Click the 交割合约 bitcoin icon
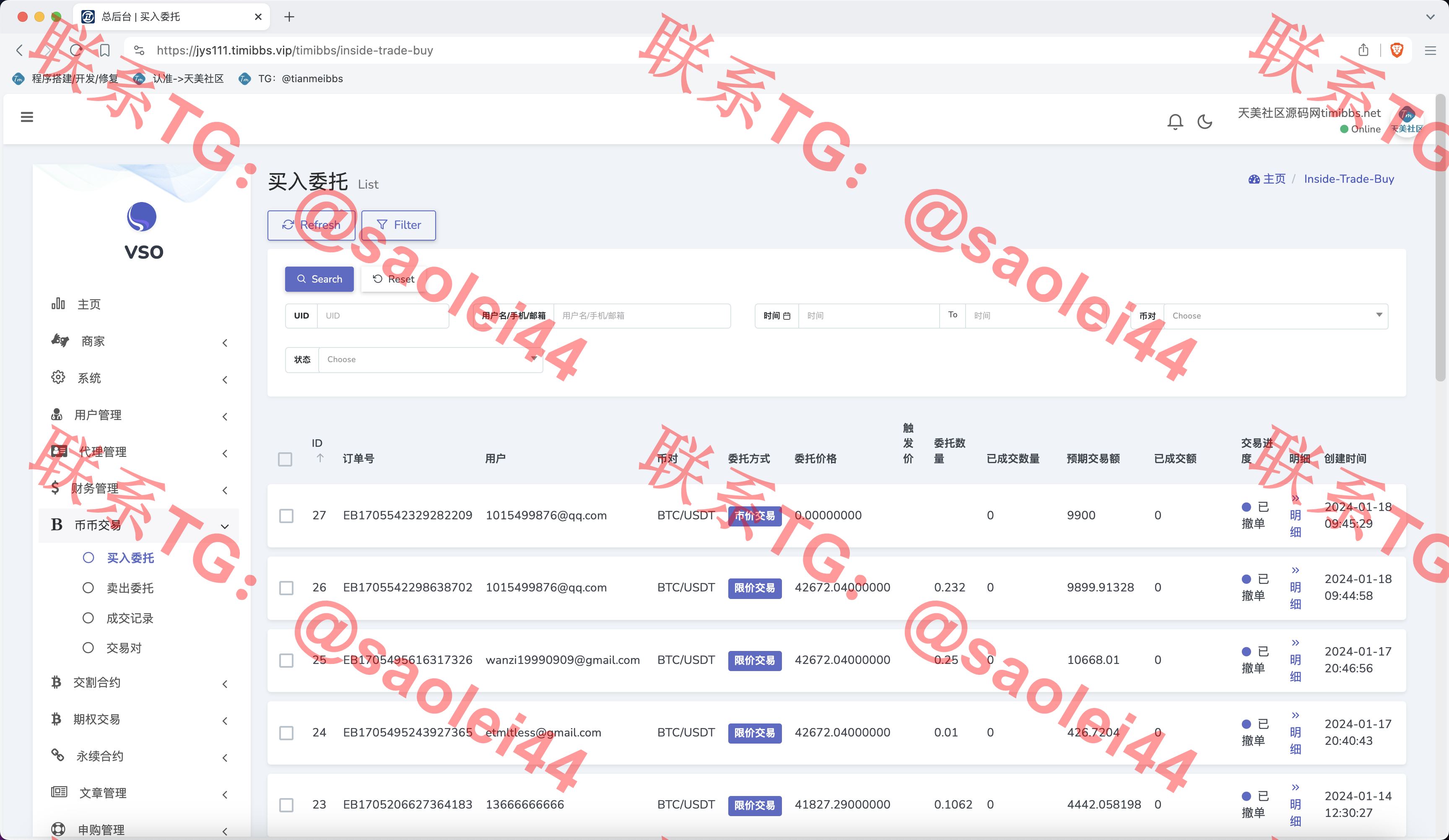 pos(56,682)
